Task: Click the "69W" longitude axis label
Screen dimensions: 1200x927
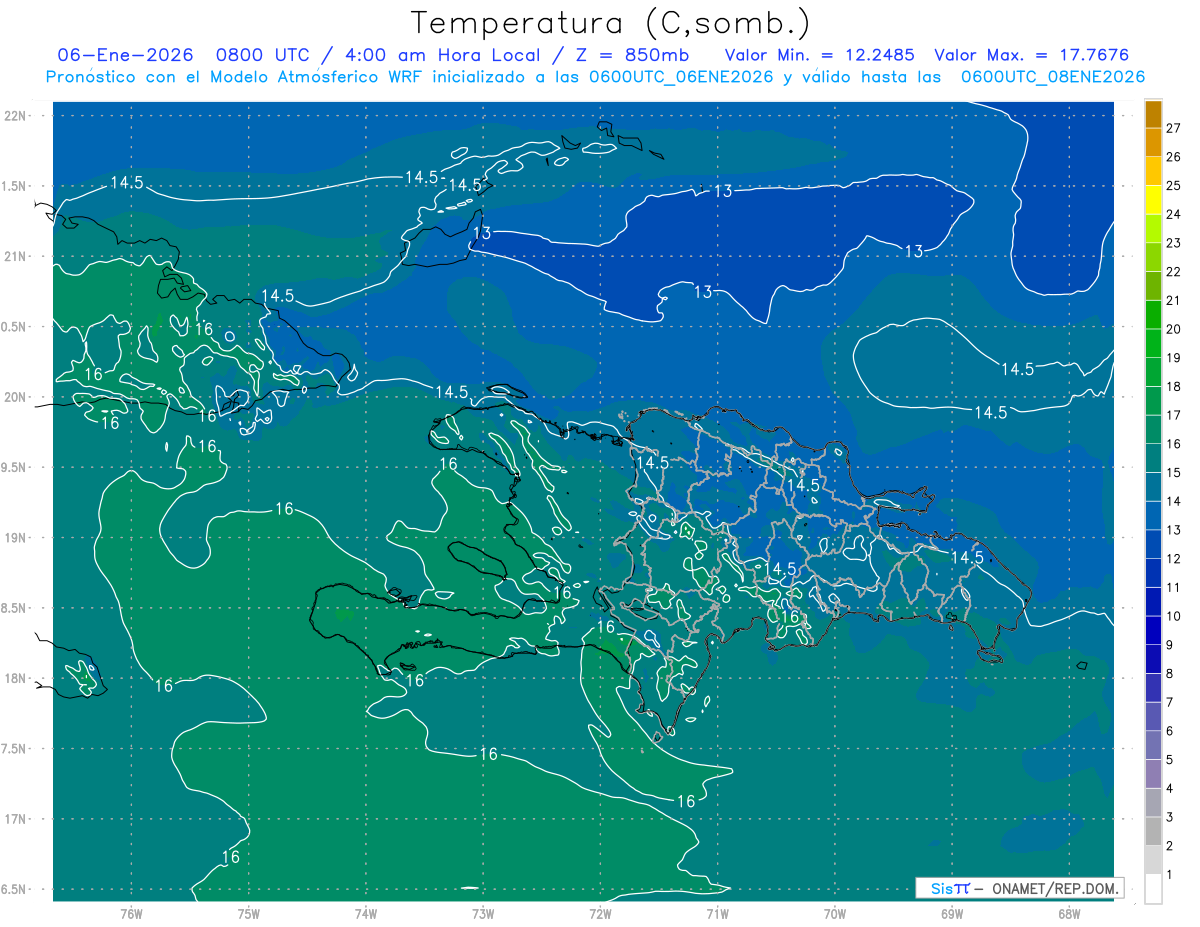Action: tap(952, 913)
